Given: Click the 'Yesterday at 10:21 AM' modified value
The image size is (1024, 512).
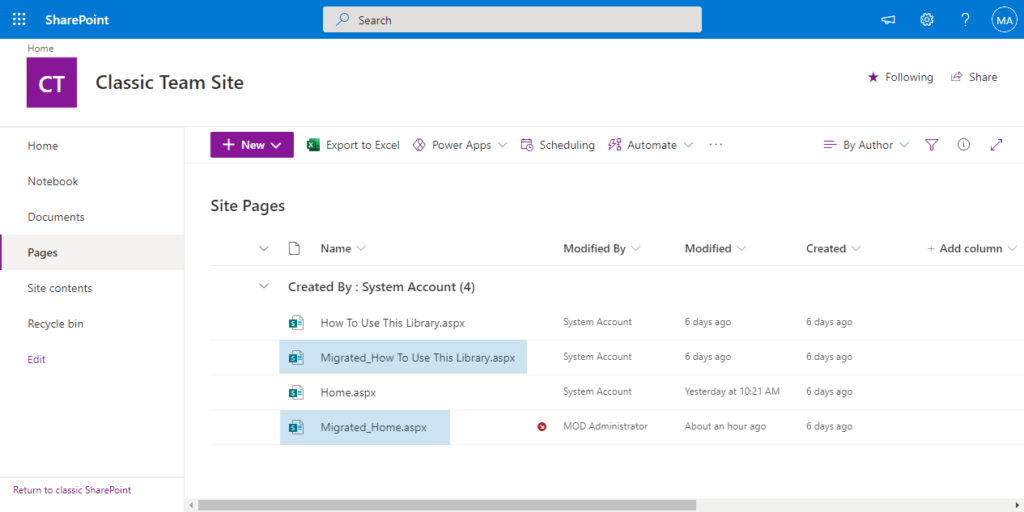Looking at the screenshot, I should pyautogui.click(x=732, y=392).
